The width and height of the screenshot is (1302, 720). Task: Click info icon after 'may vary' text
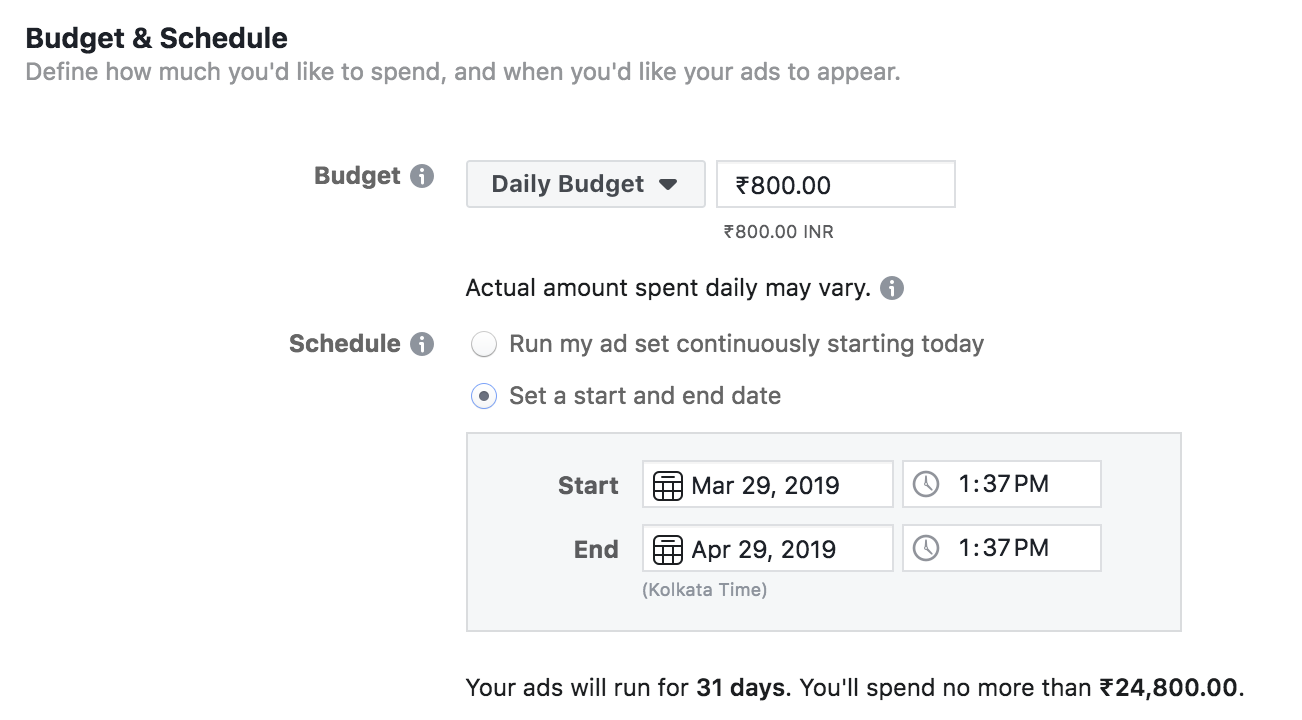[892, 289]
